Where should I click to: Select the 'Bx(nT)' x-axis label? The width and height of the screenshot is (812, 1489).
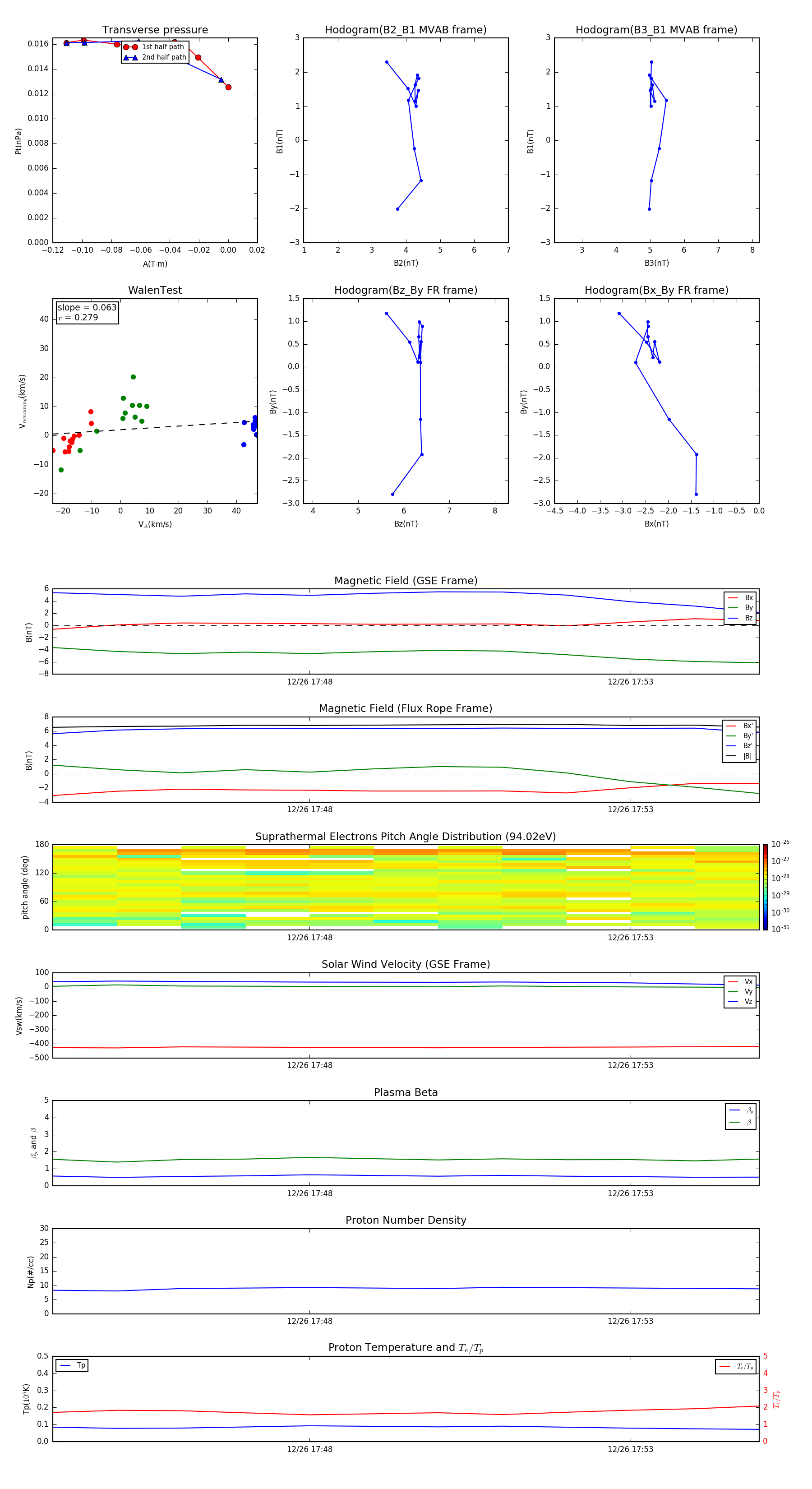click(x=656, y=524)
